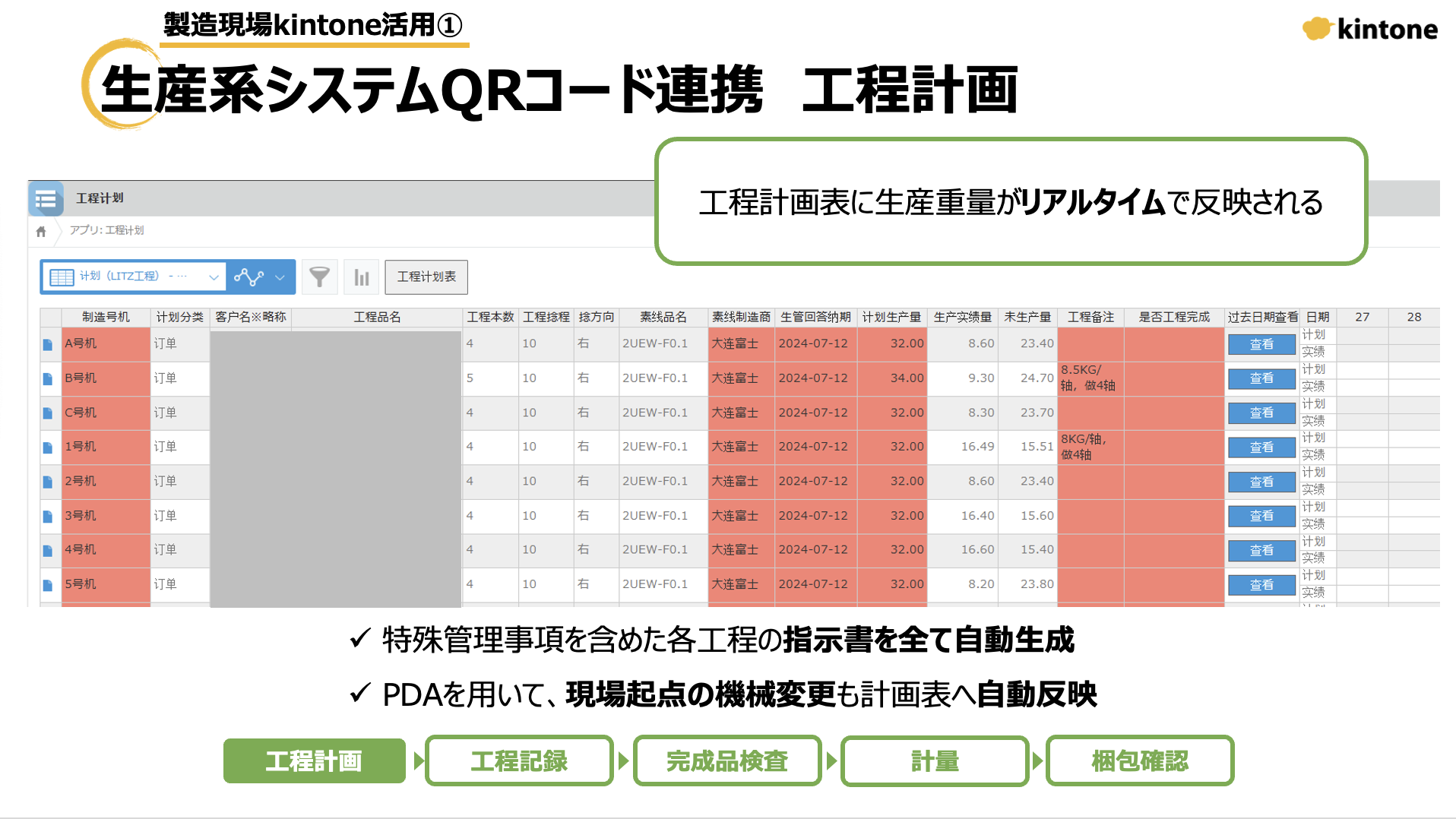This screenshot has height=819, width=1456.
Task: Click the 是否工程完成 column header
Action: point(1174,318)
